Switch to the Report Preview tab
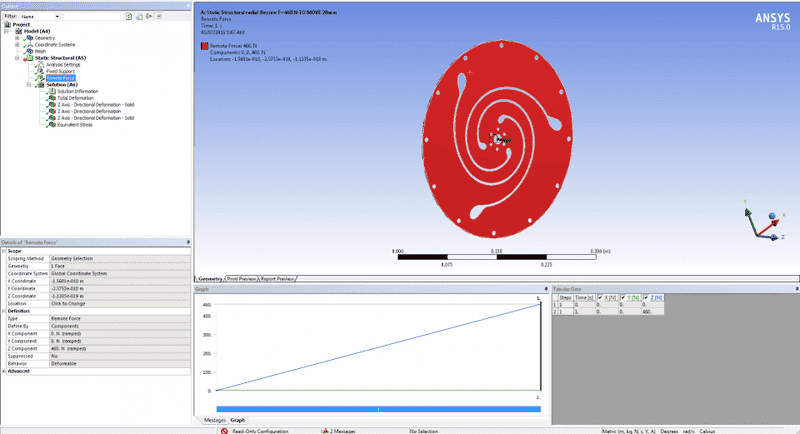The height and width of the screenshot is (434, 800). coord(278,278)
